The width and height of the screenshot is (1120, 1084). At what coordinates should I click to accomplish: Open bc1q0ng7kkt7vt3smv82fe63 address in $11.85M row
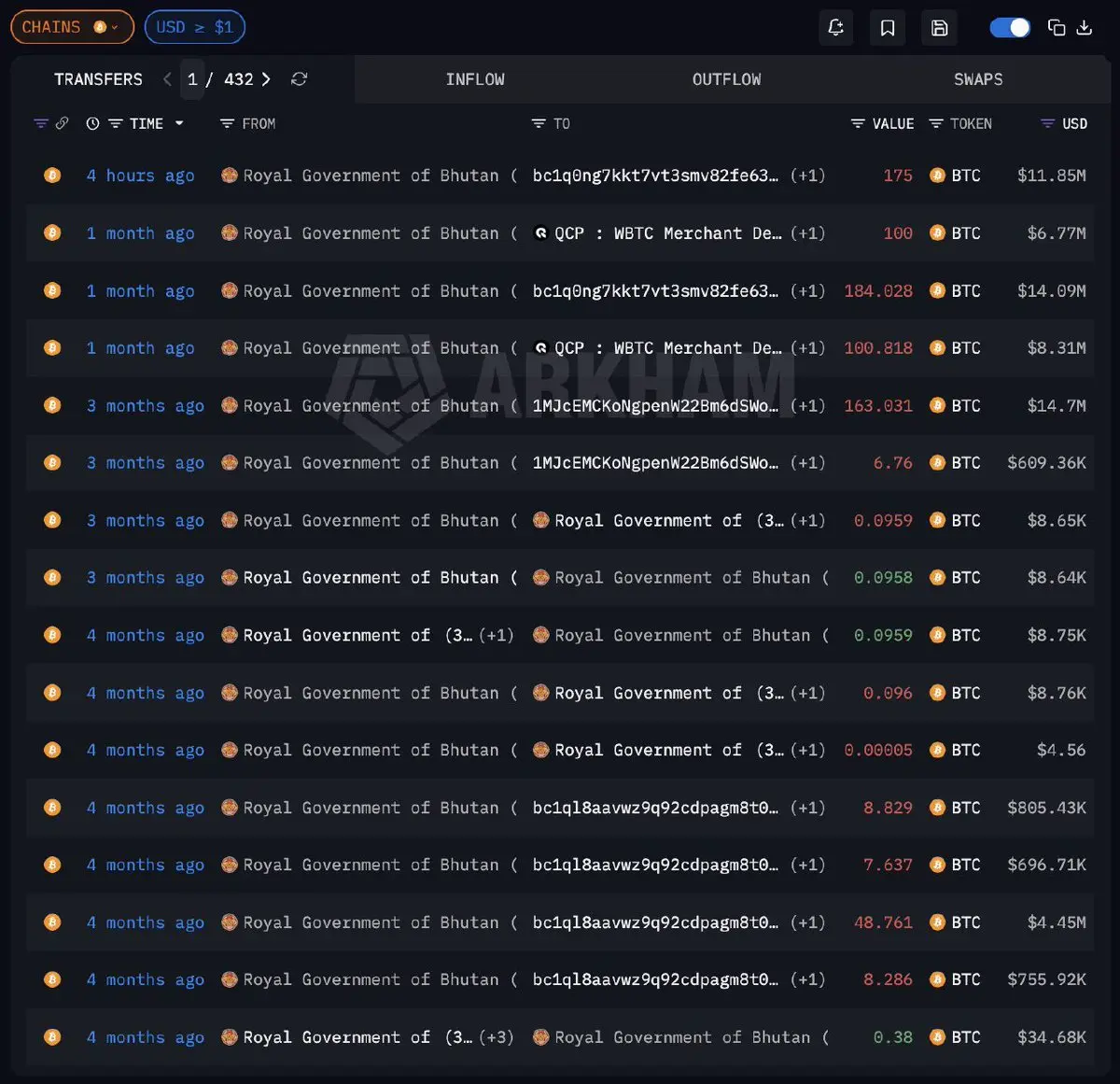(x=654, y=176)
